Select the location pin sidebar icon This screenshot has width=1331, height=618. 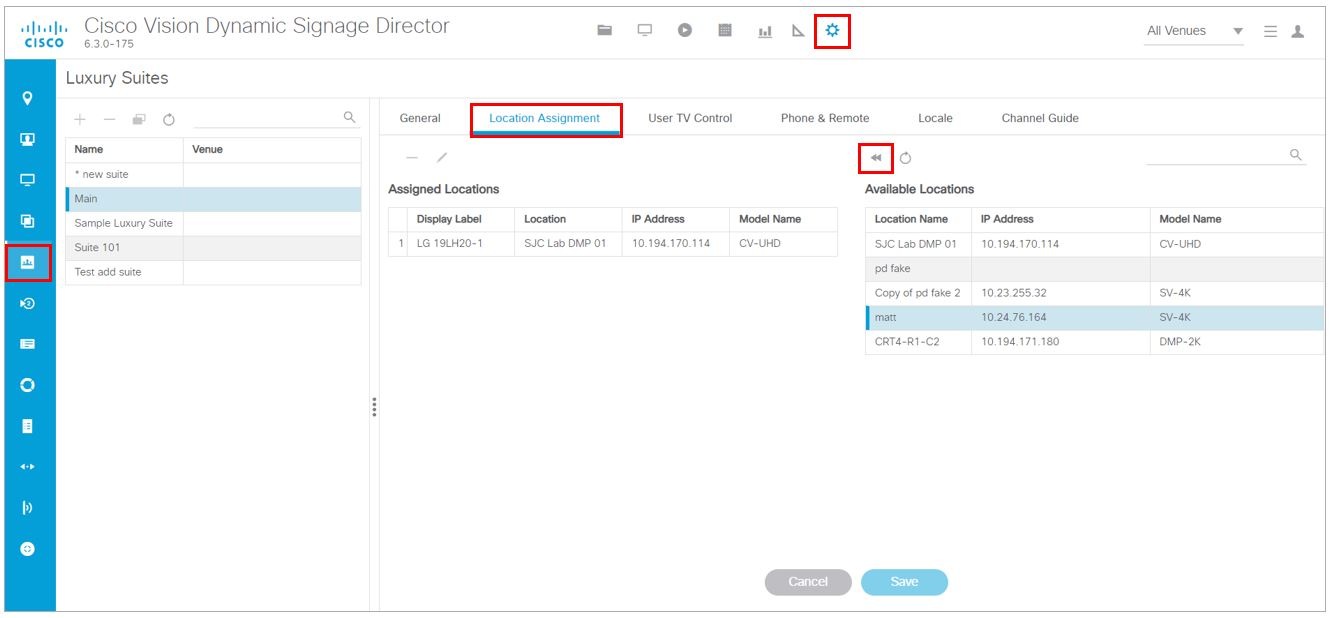tap(28, 98)
